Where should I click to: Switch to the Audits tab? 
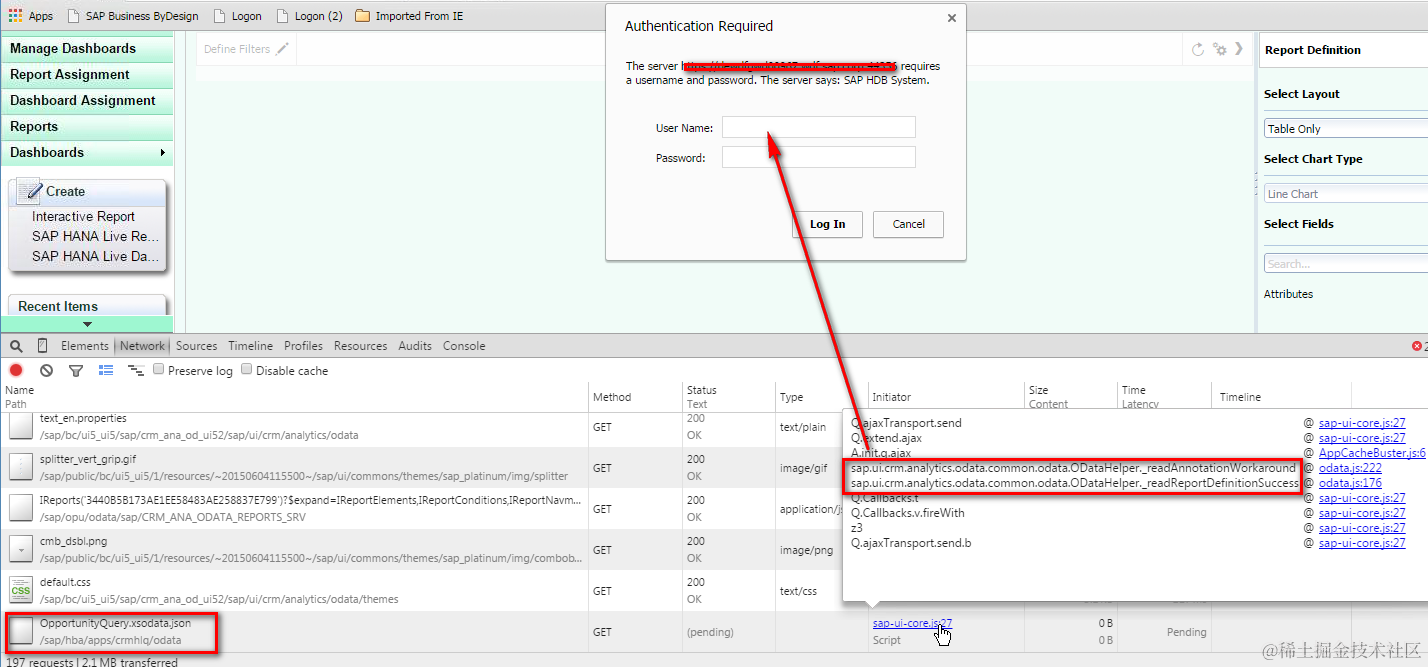click(x=415, y=346)
